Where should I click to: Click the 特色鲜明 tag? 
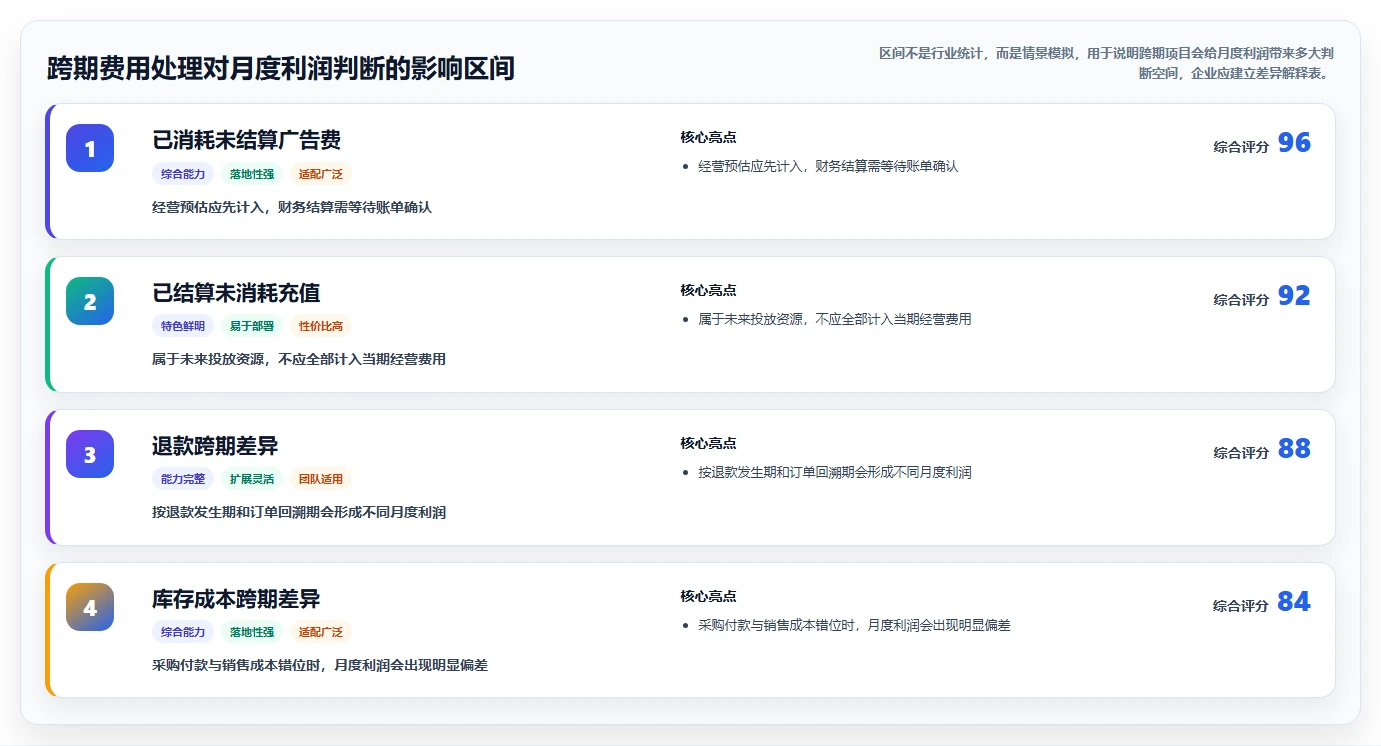click(183, 326)
